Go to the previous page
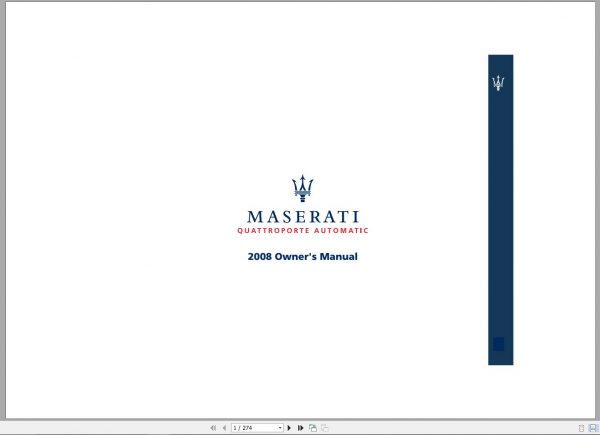The image size is (600, 435). 224,428
